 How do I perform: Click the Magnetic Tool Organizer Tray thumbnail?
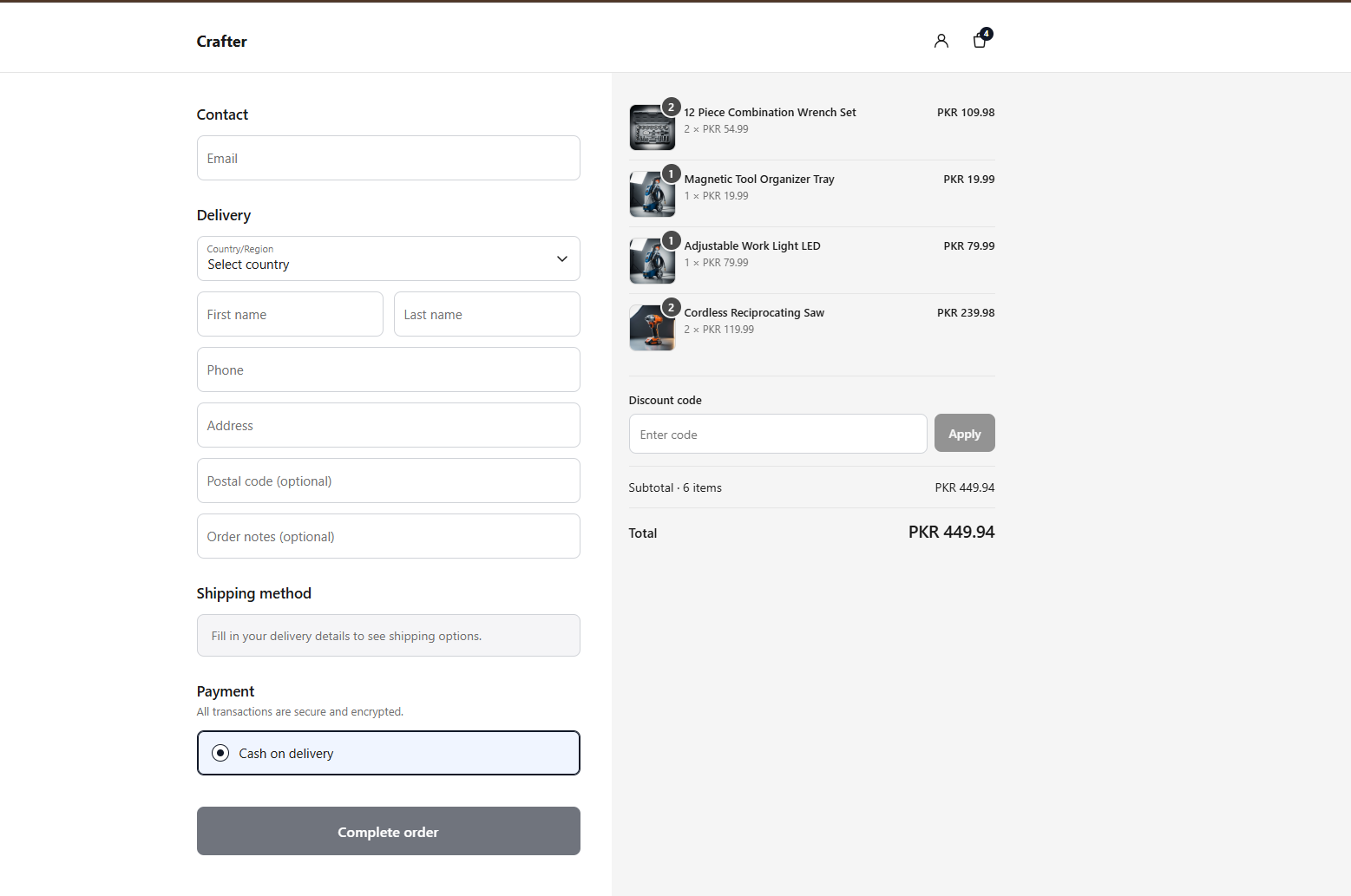pyautogui.click(x=652, y=194)
